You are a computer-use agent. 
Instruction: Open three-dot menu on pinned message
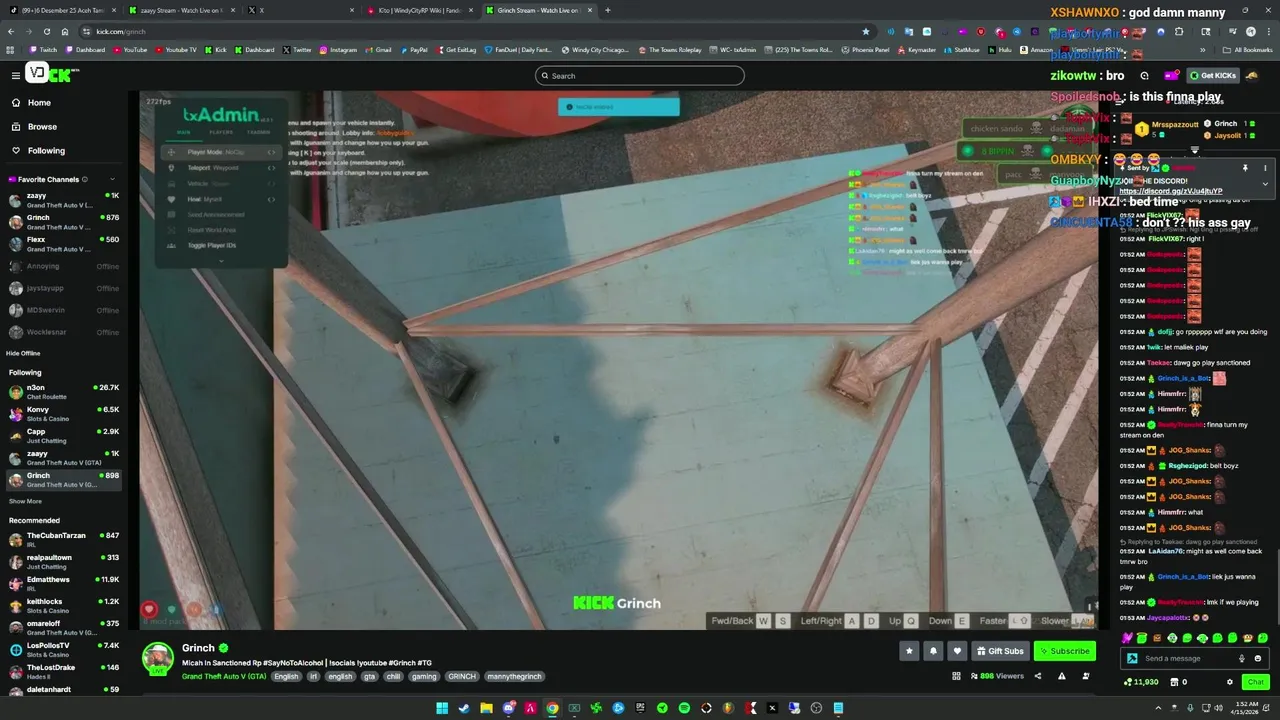tap(1265, 168)
